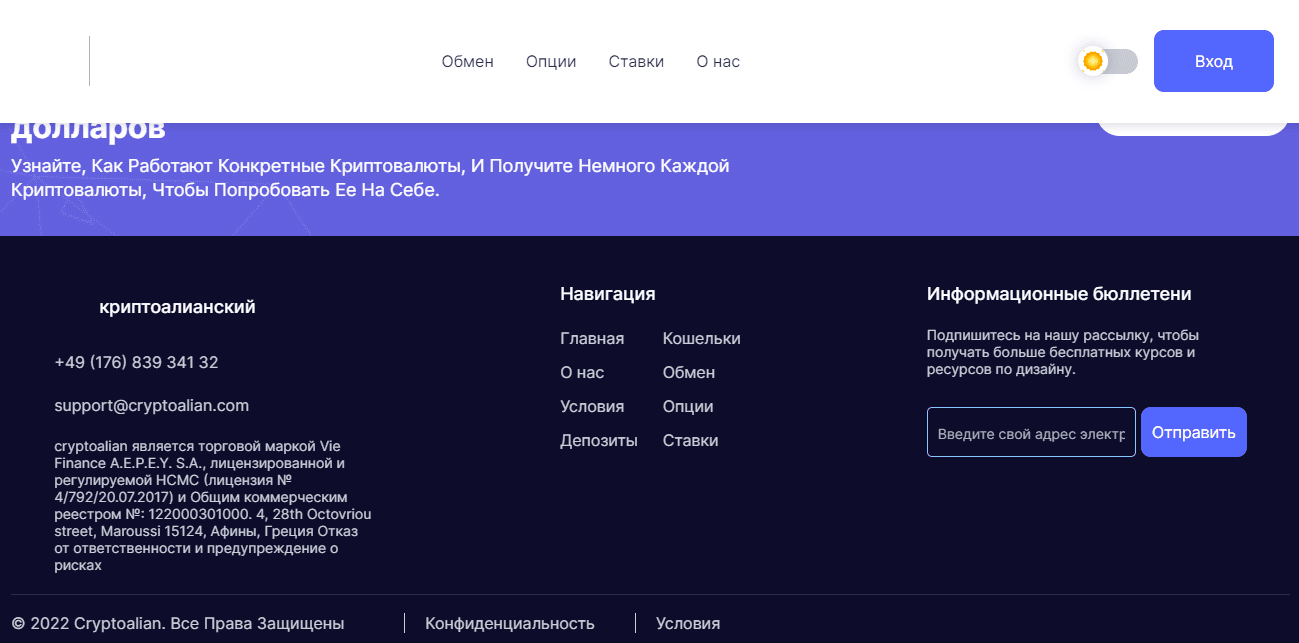Click the phone number +49 (176) 839 341 32
This screenshot has height=643, width=1299.
click(x=136, y=362)
